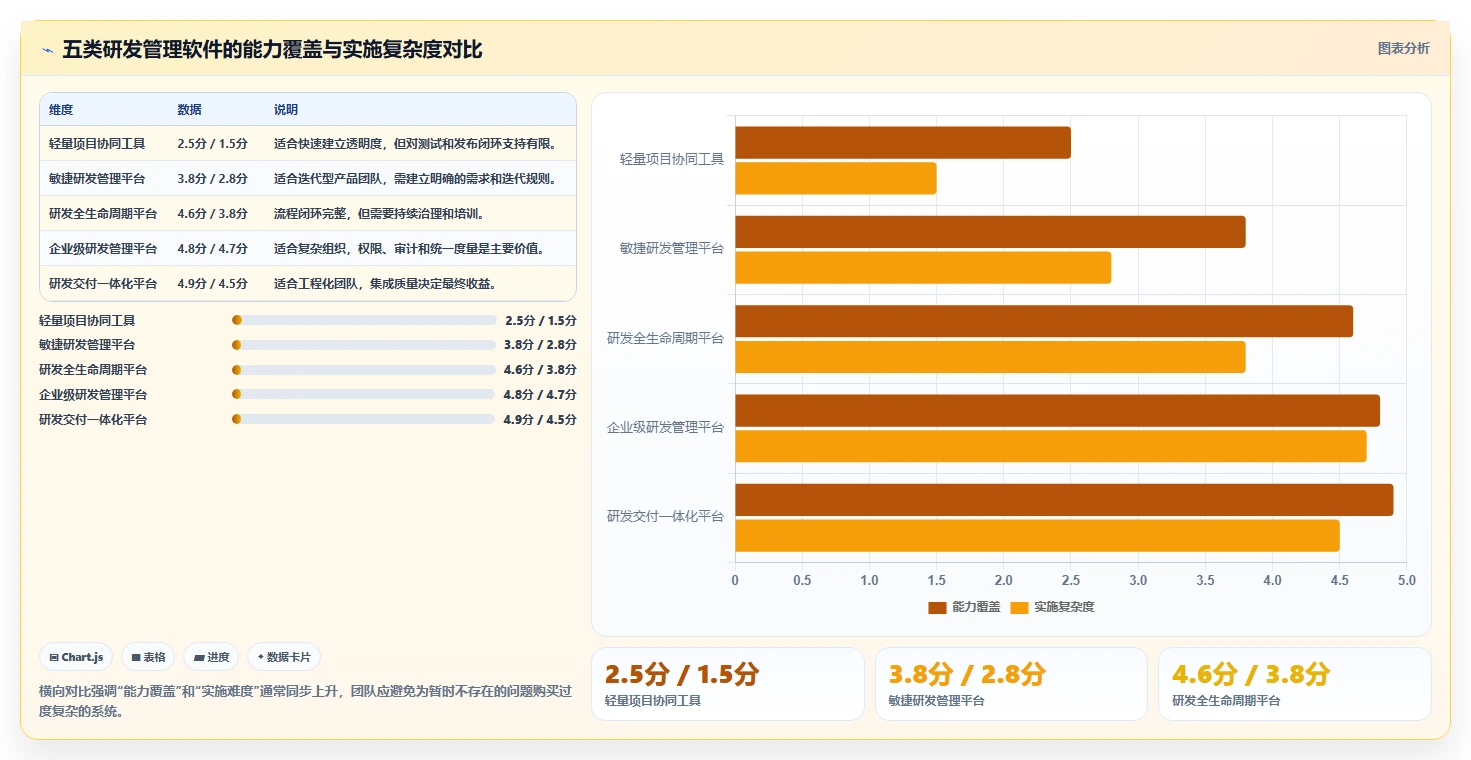Toggle the 能力覆盖 legend swatch

[x=937, y=607]
